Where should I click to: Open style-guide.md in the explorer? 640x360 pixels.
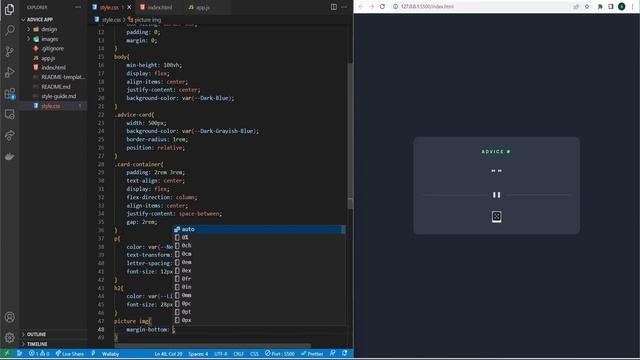pyautogui.click(x=58, y=96)
